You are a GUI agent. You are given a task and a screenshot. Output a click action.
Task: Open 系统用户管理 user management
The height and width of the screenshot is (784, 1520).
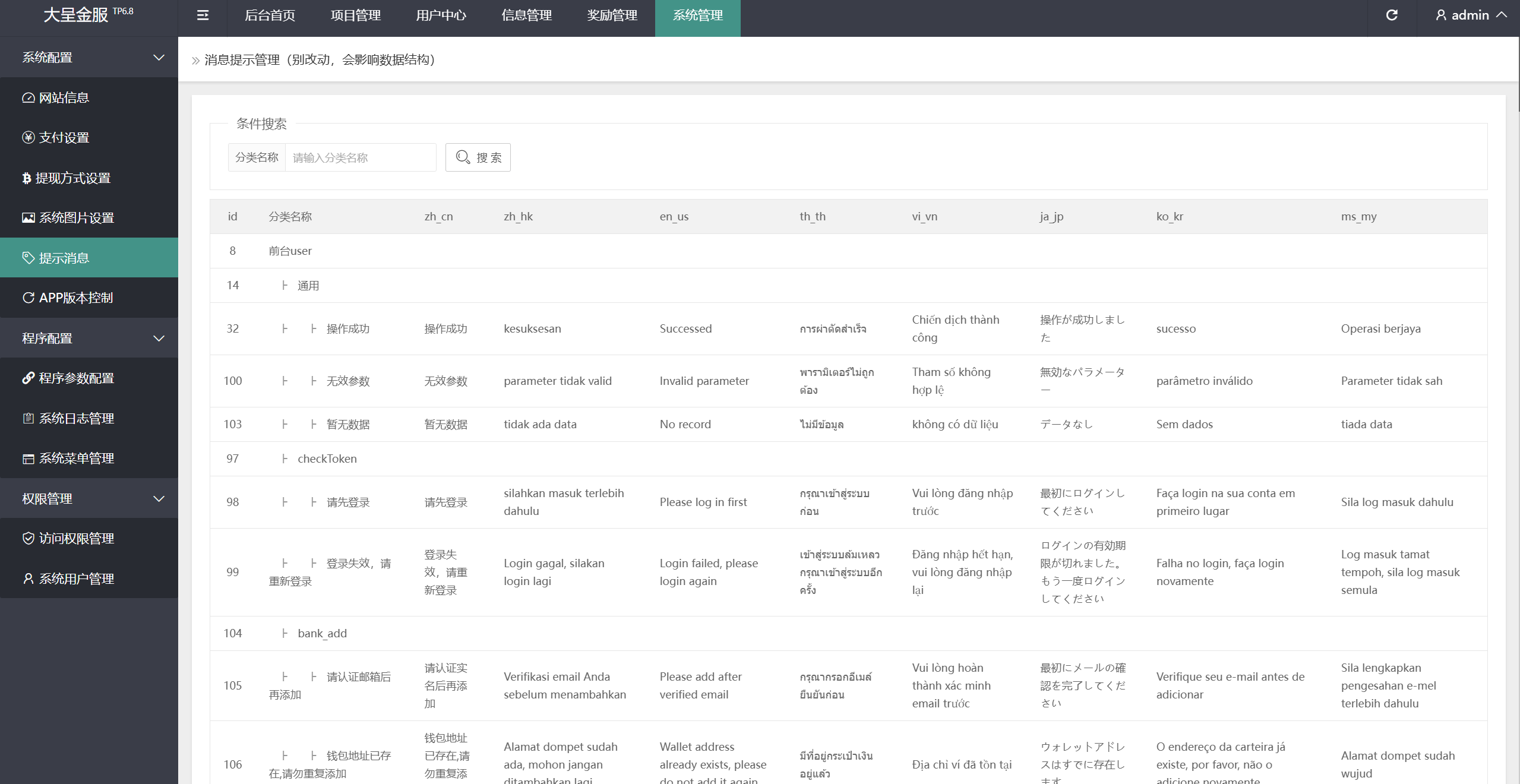point(76,579)
